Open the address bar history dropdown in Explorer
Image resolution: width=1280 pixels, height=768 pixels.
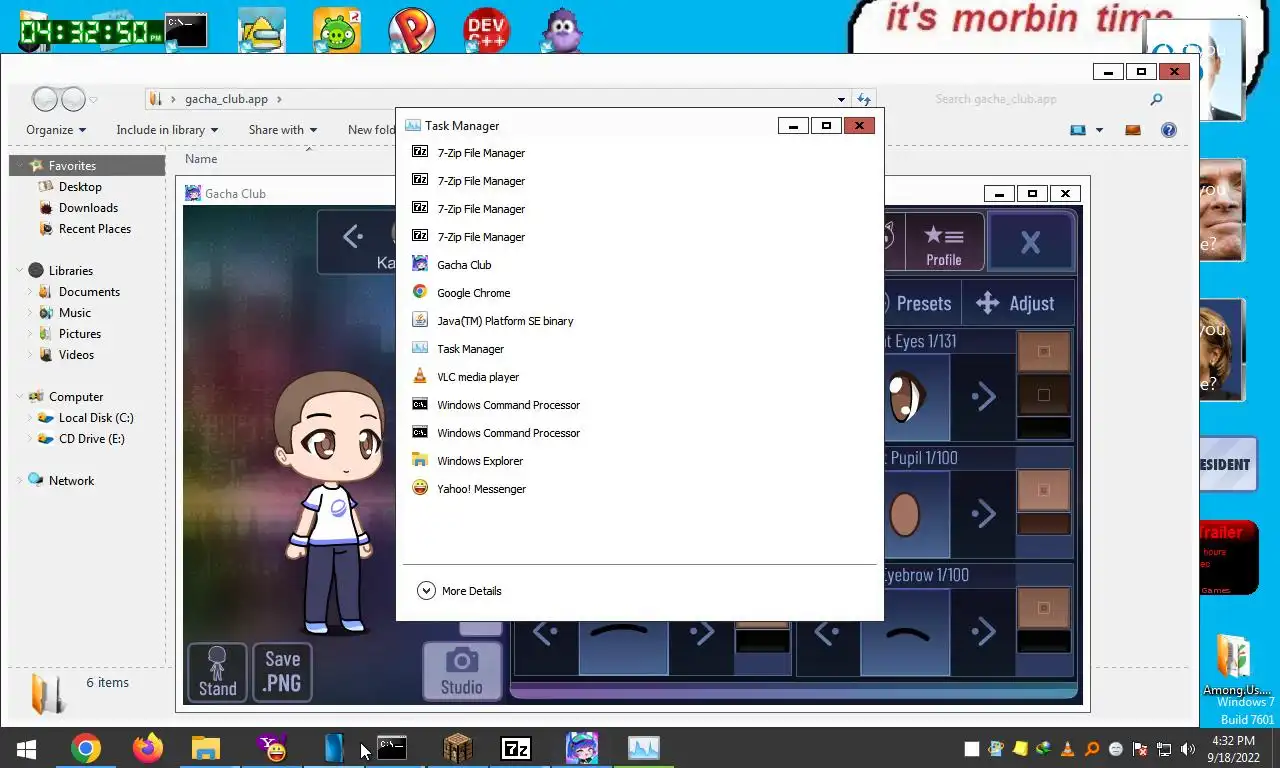(x=841, y=100)
